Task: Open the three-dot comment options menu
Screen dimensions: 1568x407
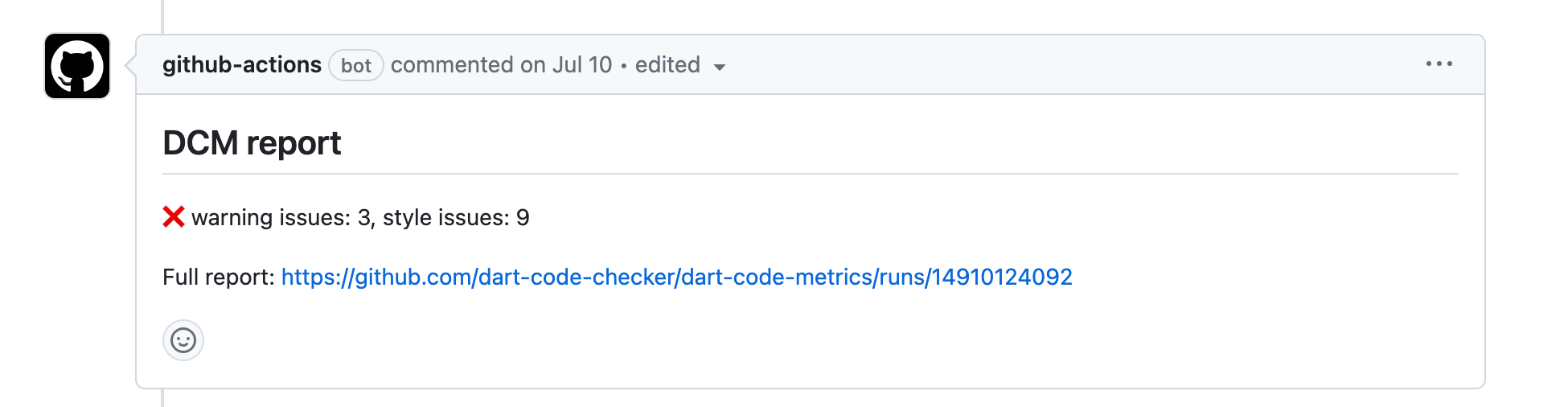Action: 1439,64
